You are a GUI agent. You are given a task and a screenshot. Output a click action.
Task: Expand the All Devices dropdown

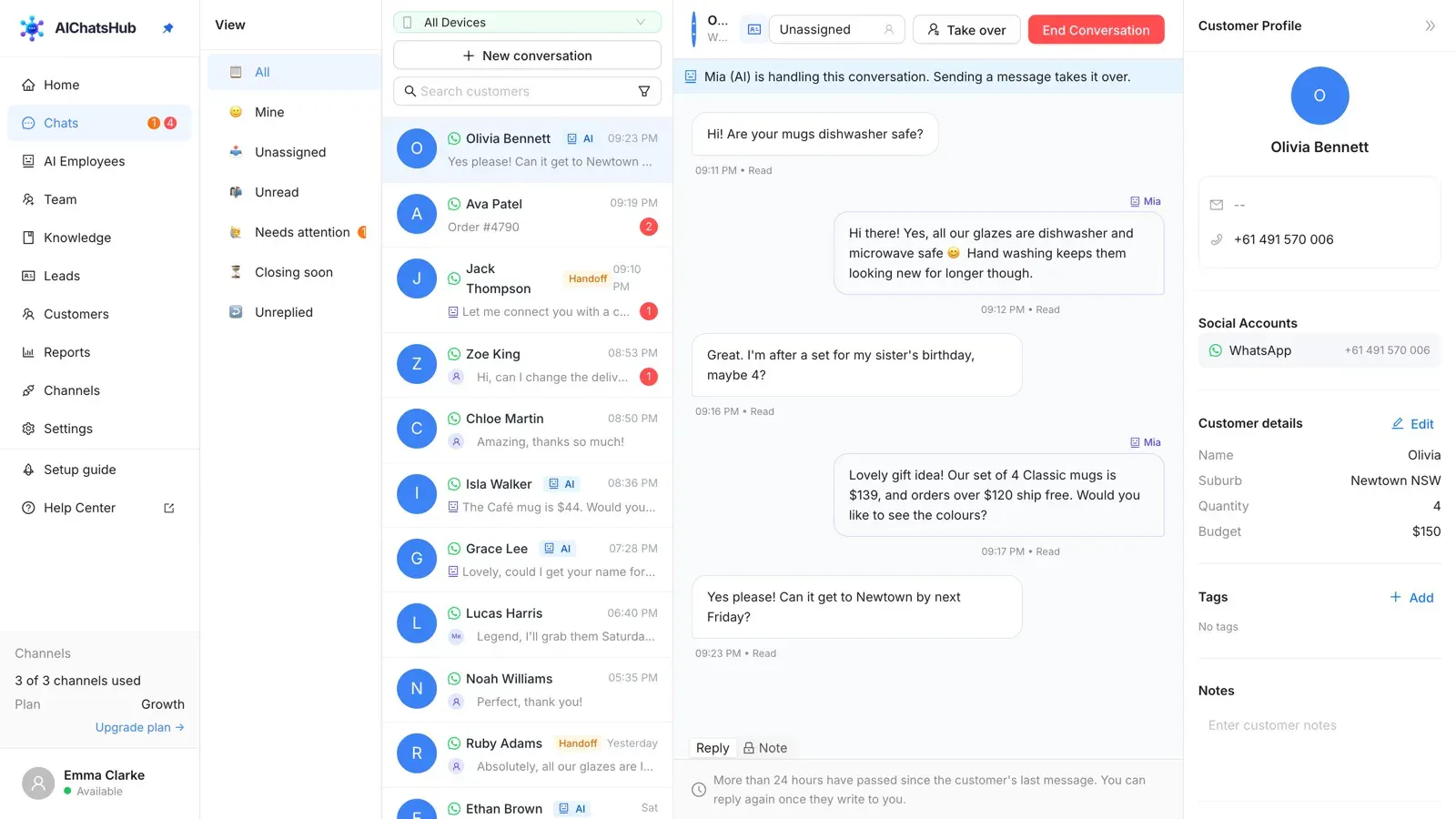[x=527, y=22]
